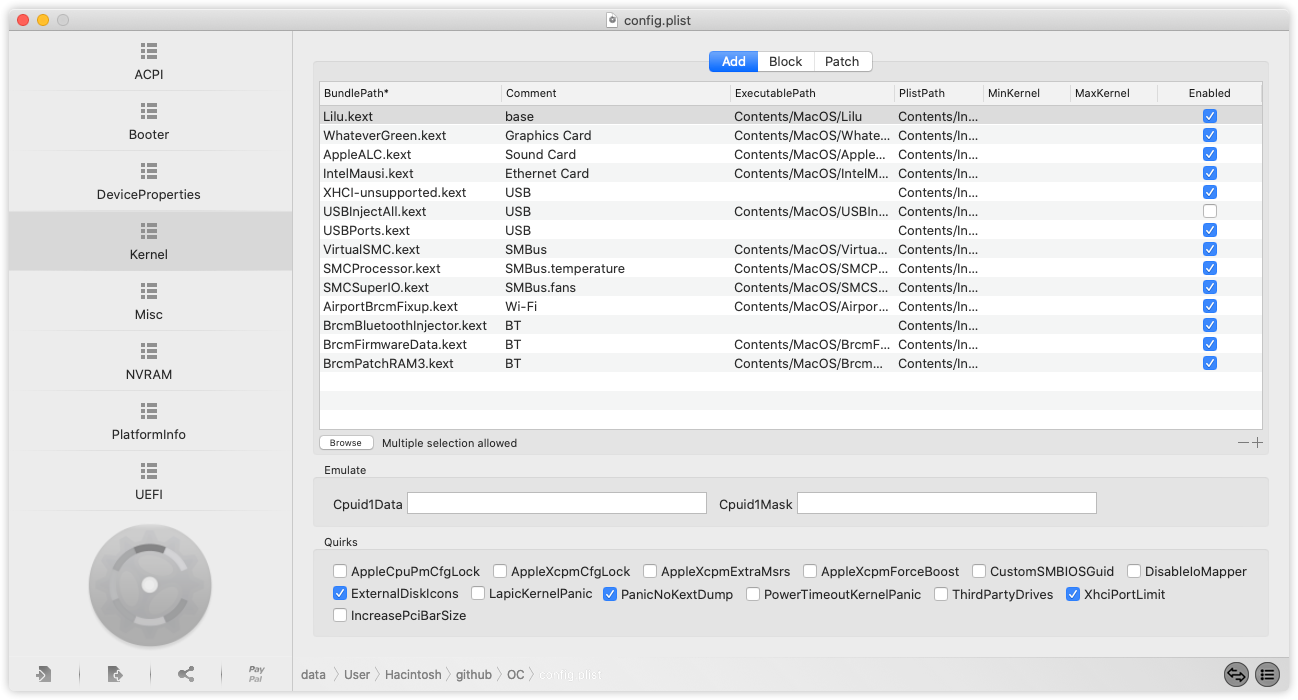Click the round disc dial in sidebar
1298x700 pixels.
click(150, 585)
